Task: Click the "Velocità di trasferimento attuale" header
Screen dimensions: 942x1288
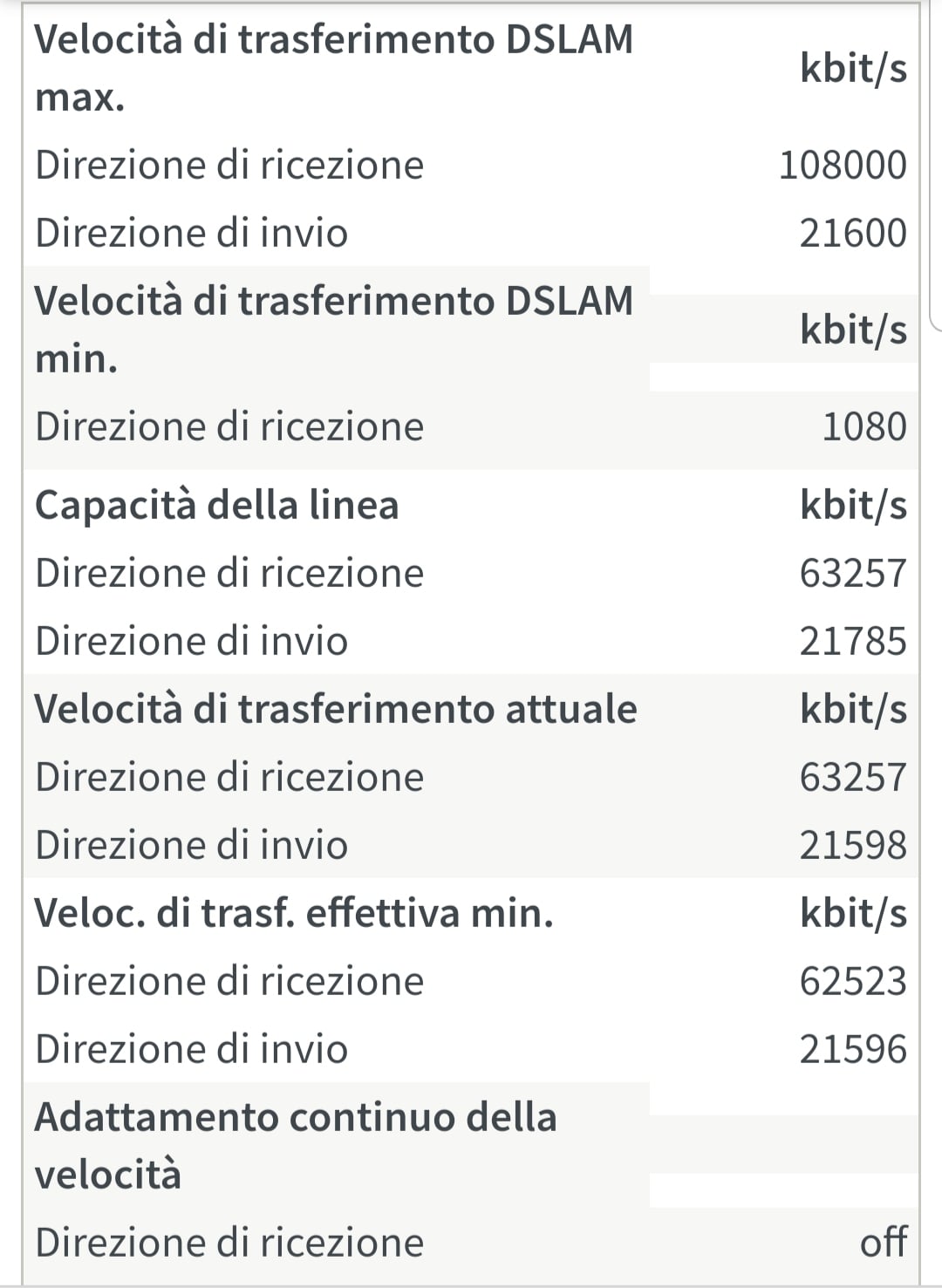Action: [x=335, y=709]
